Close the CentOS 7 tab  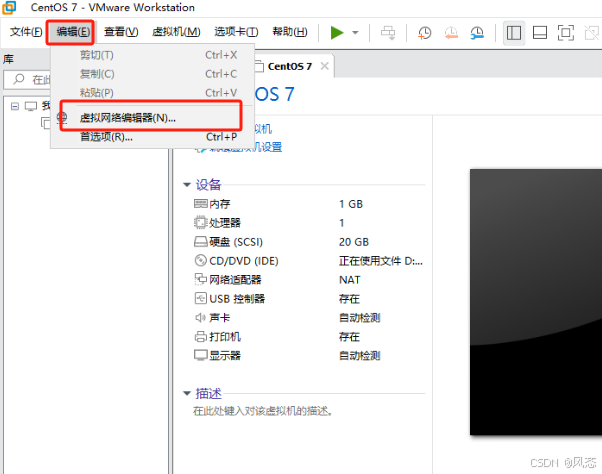tap(324, 66)
